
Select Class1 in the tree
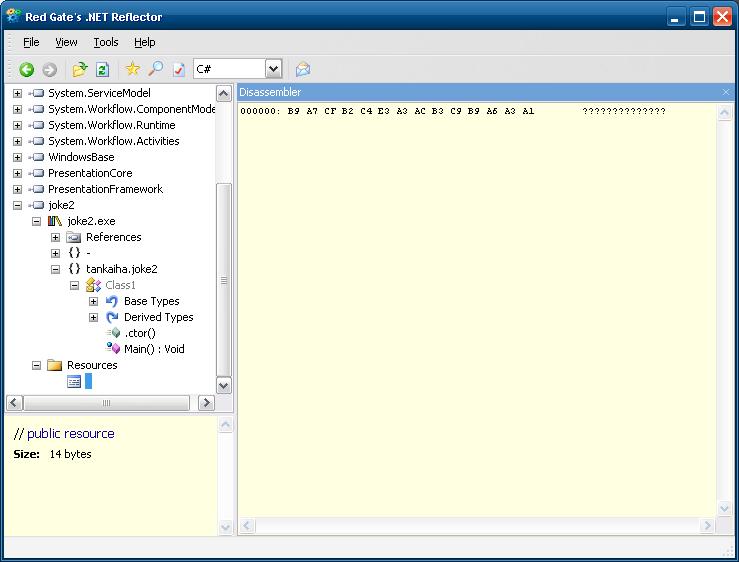(121, 286)
